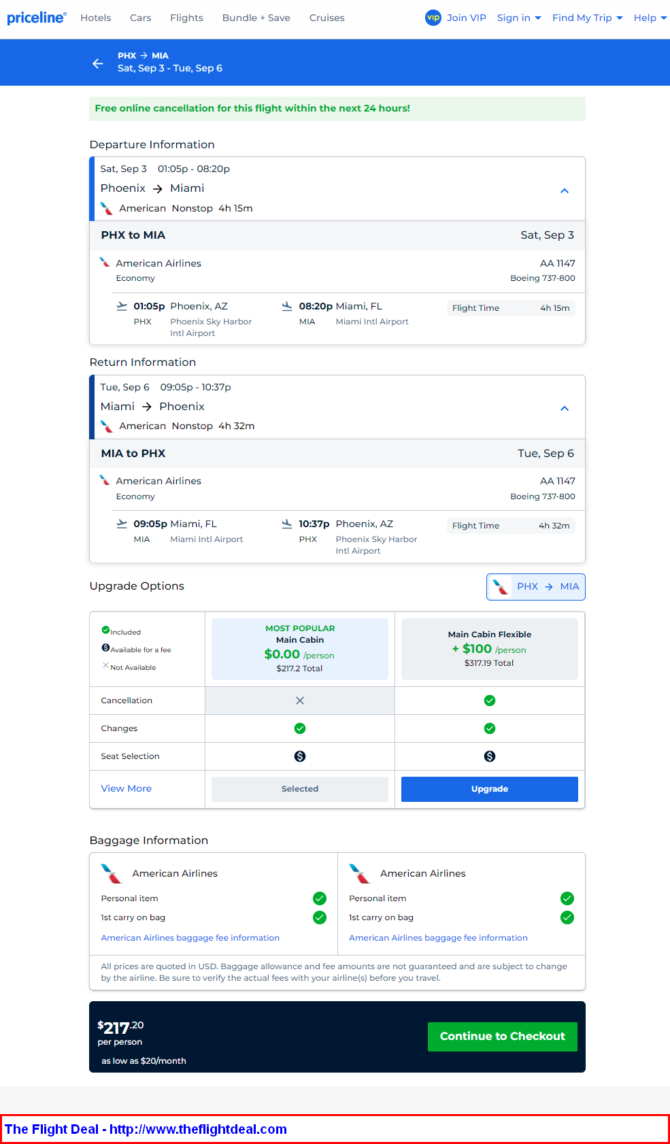Screen dimensions: 670x1144
Task: Click departure flight number AA 1147
Action: [x=558, y=263]
